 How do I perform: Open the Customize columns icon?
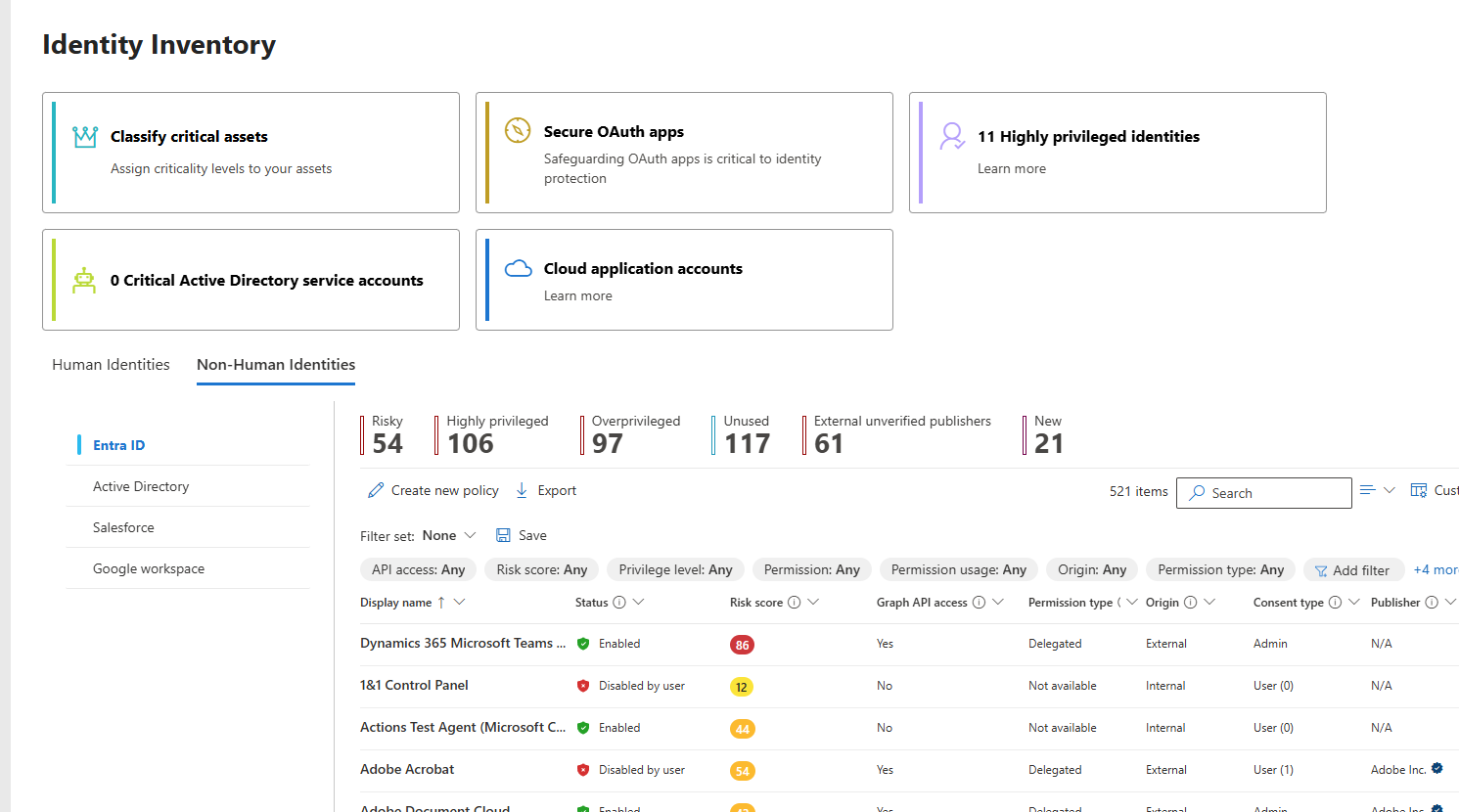1418,489
